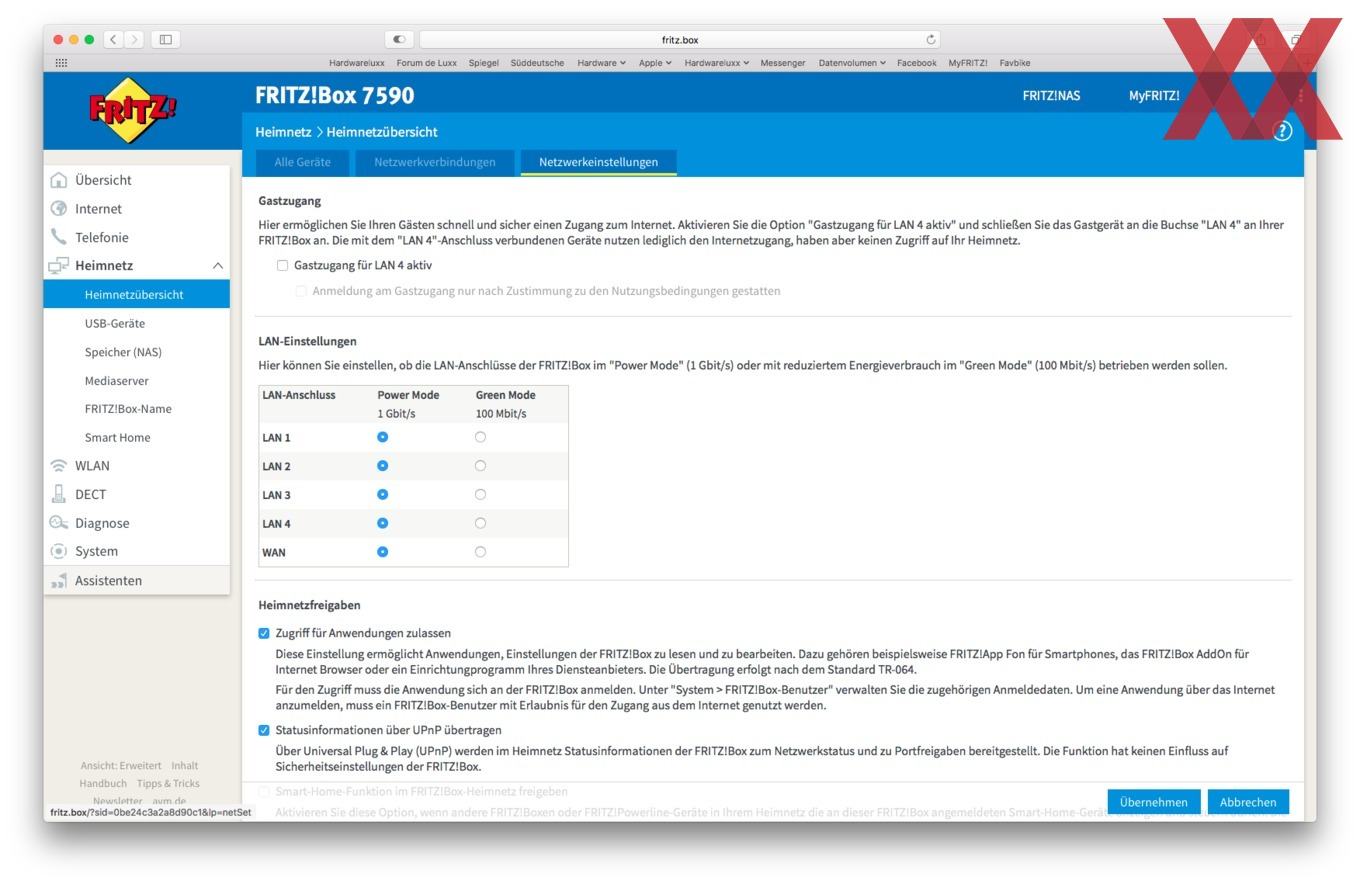Open the Facebook bookmark

click(x=916, y=63)
